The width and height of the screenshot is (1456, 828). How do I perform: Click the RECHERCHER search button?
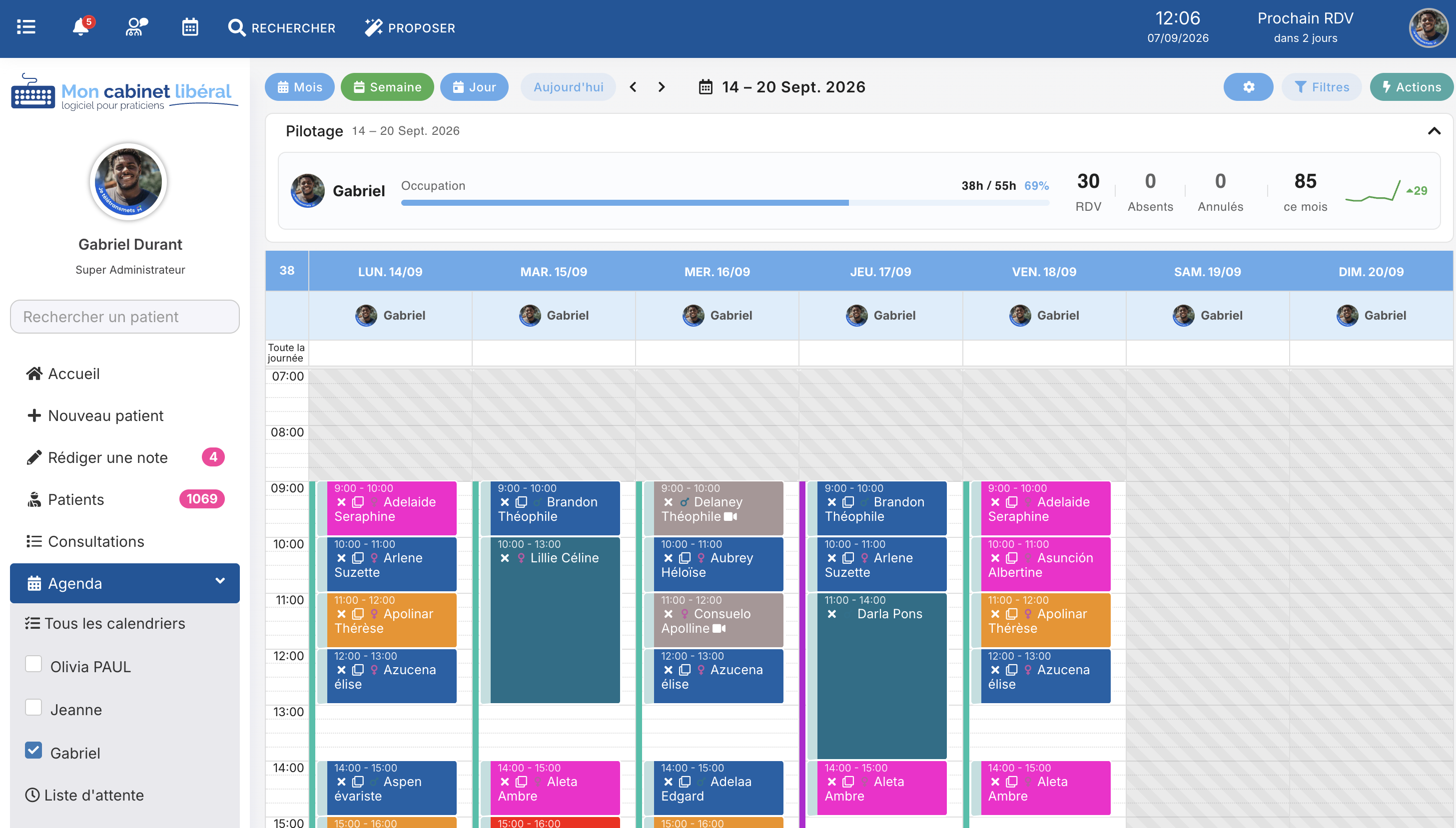click(x=282, y=28)
